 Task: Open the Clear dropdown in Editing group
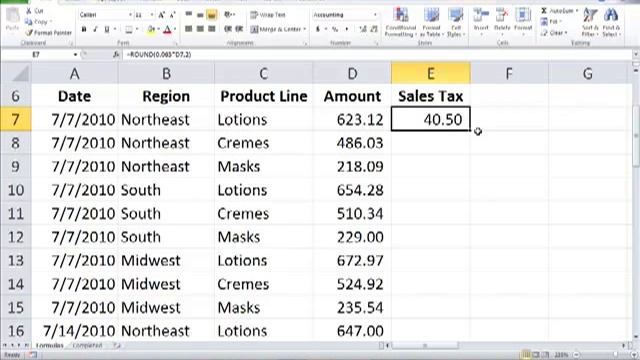554,33
